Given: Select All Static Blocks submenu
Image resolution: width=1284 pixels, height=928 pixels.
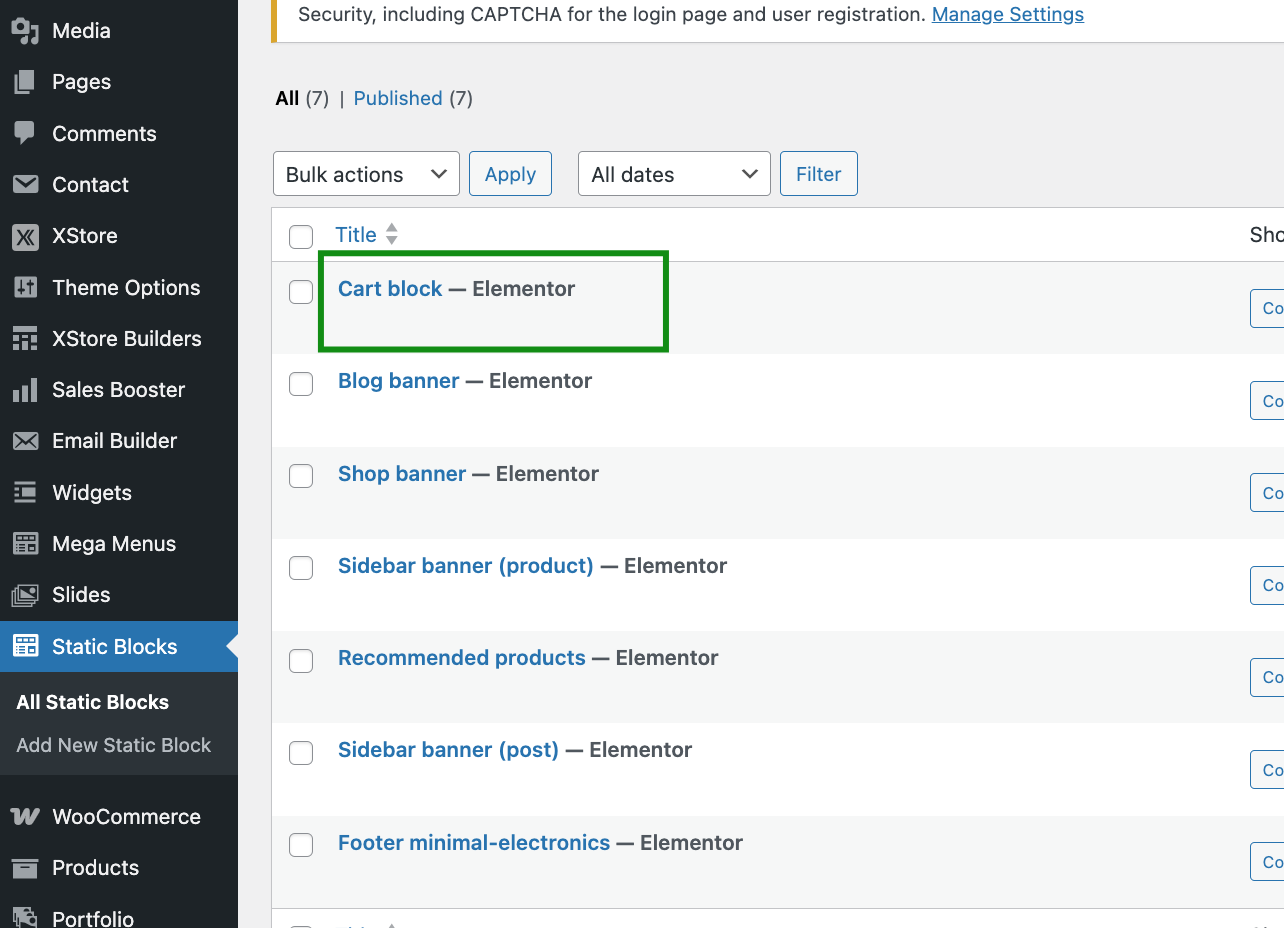Looking at the screenshot, I should coord(93,702).
